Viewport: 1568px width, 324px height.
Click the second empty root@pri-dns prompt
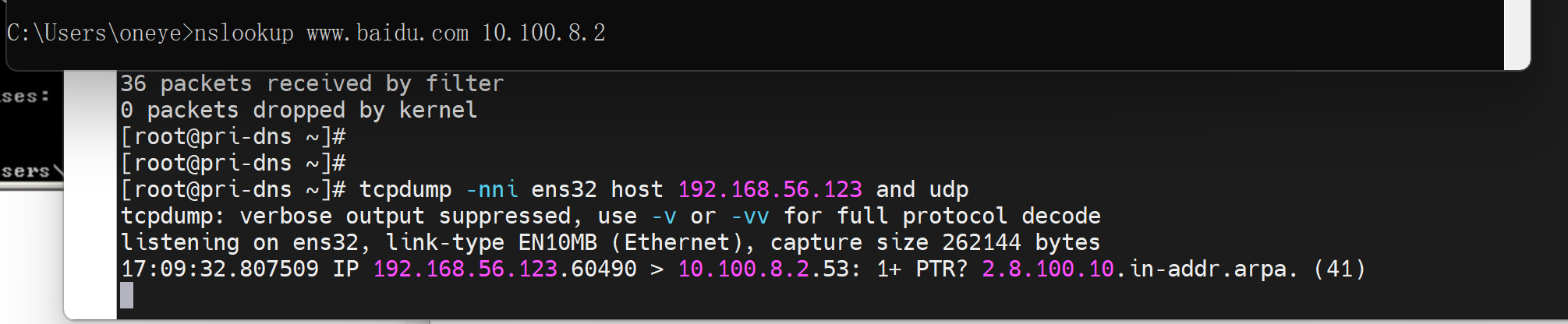[x=232, y=164]
